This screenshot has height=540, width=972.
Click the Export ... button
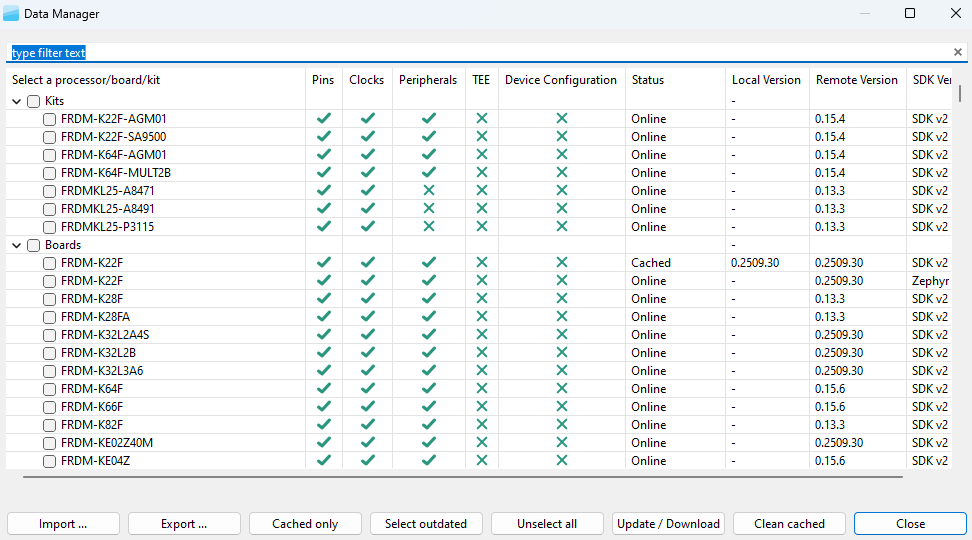(x=184, y=524)
